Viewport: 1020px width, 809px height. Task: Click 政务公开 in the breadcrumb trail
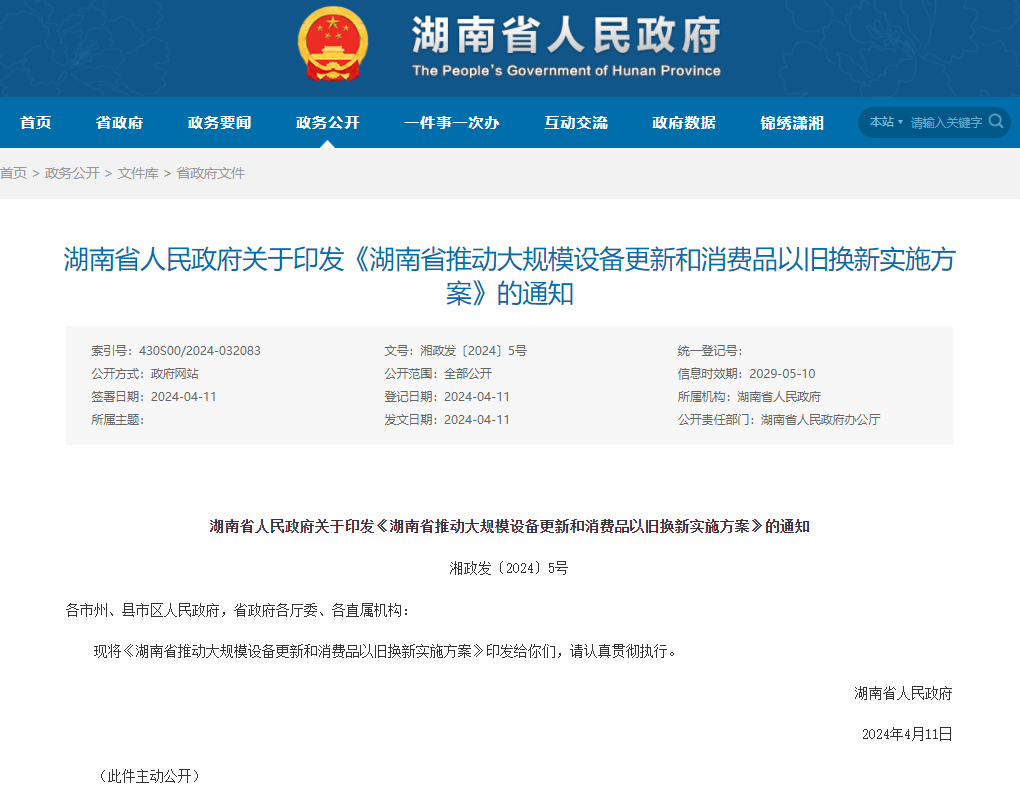click(x=72, y=173)
